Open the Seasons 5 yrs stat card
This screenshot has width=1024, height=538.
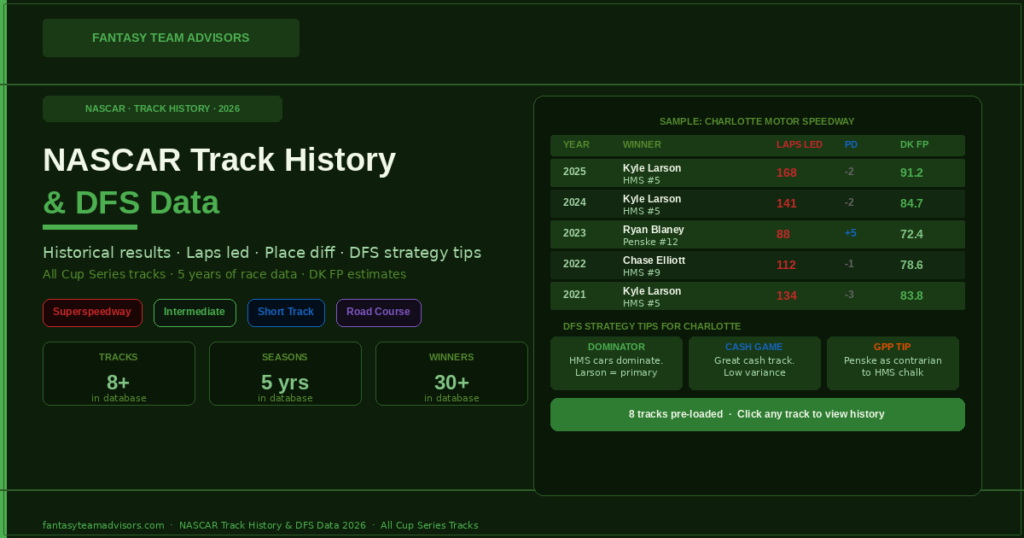(x=285, y=373)
